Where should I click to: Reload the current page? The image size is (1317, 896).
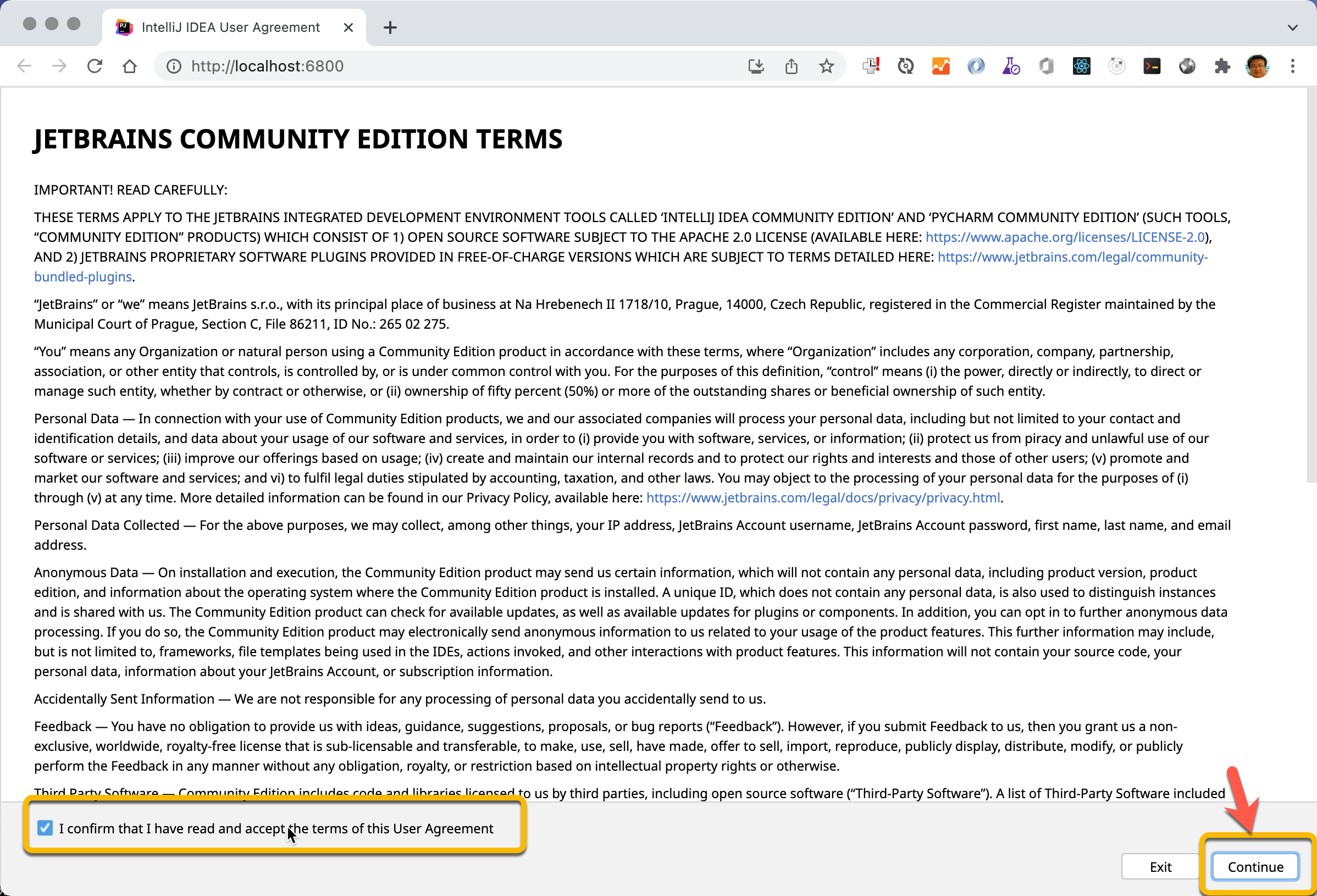point(95,67)
